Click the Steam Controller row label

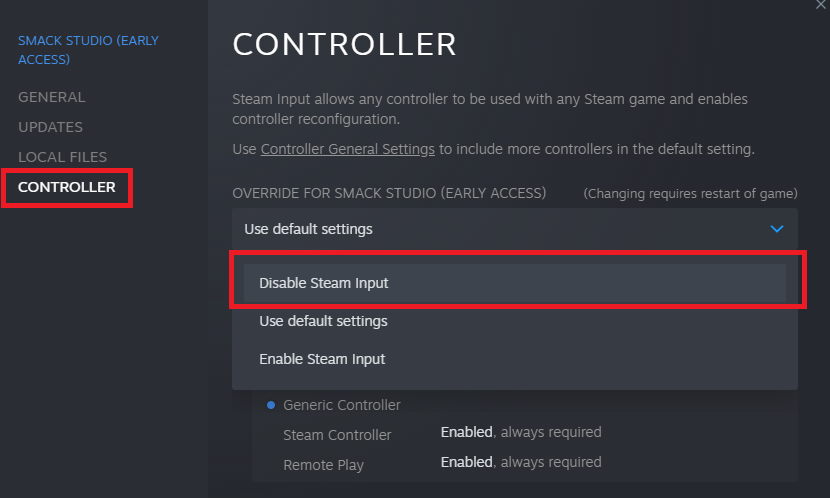pyautogui.click(x=337, y=435)
